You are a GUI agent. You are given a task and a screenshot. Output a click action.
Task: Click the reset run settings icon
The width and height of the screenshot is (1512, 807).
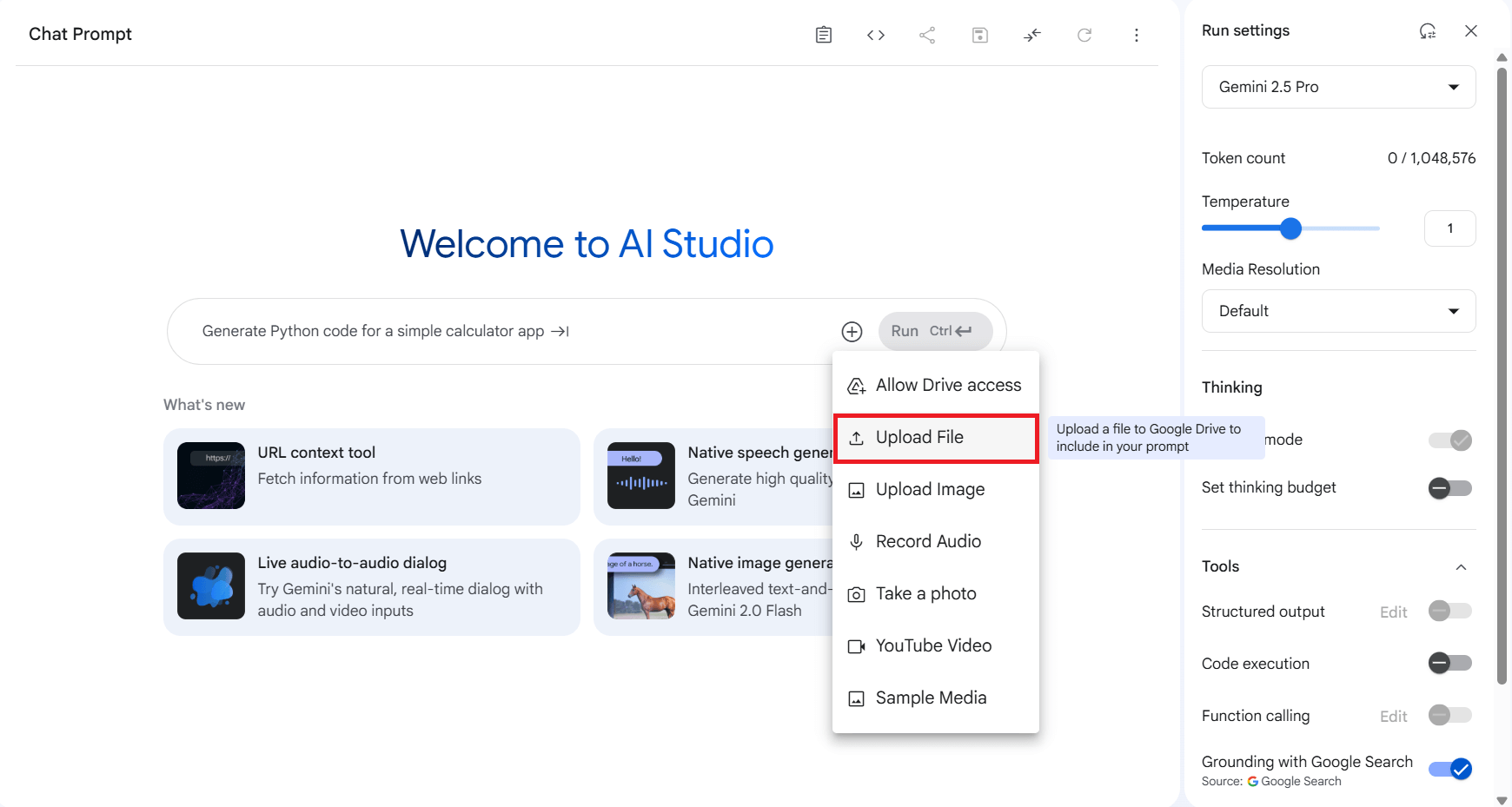pos(1428,31)
